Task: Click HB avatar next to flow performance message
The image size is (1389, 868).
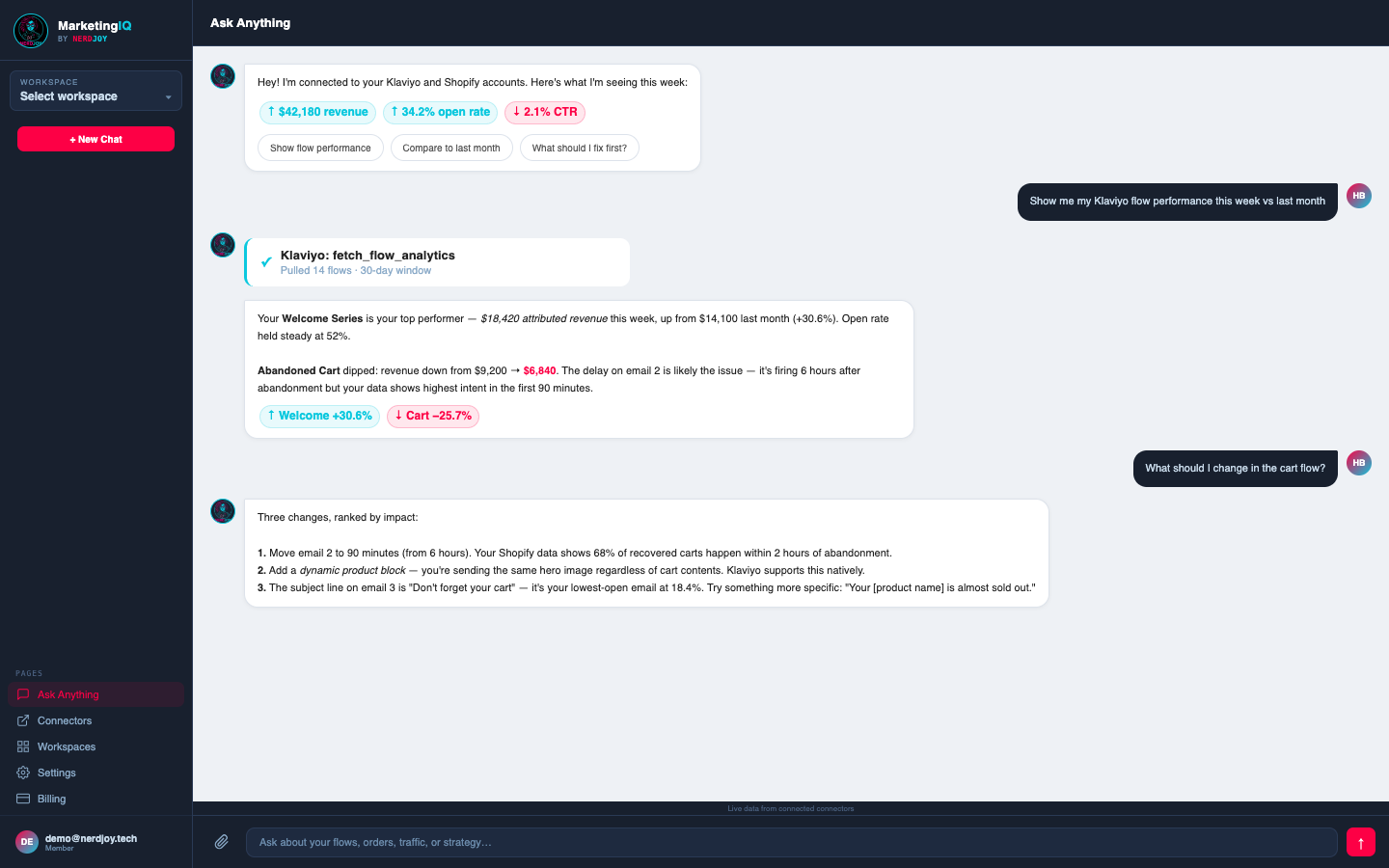Action: (1359, 196)
